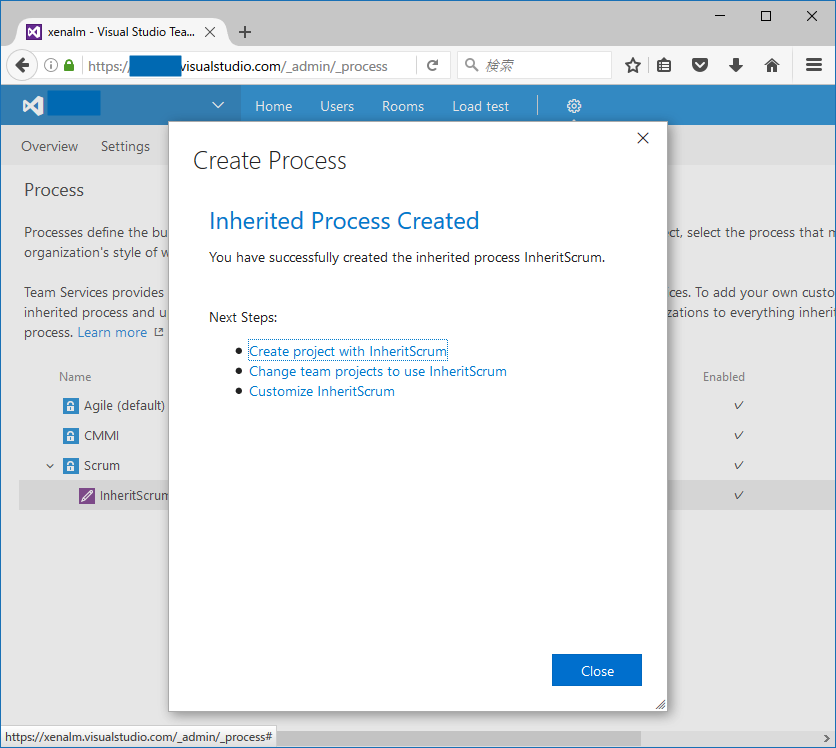The width and height of the screenshot is (836, 748).
Task: Click the Pocket save icon
Action: (x=700, y=66)
